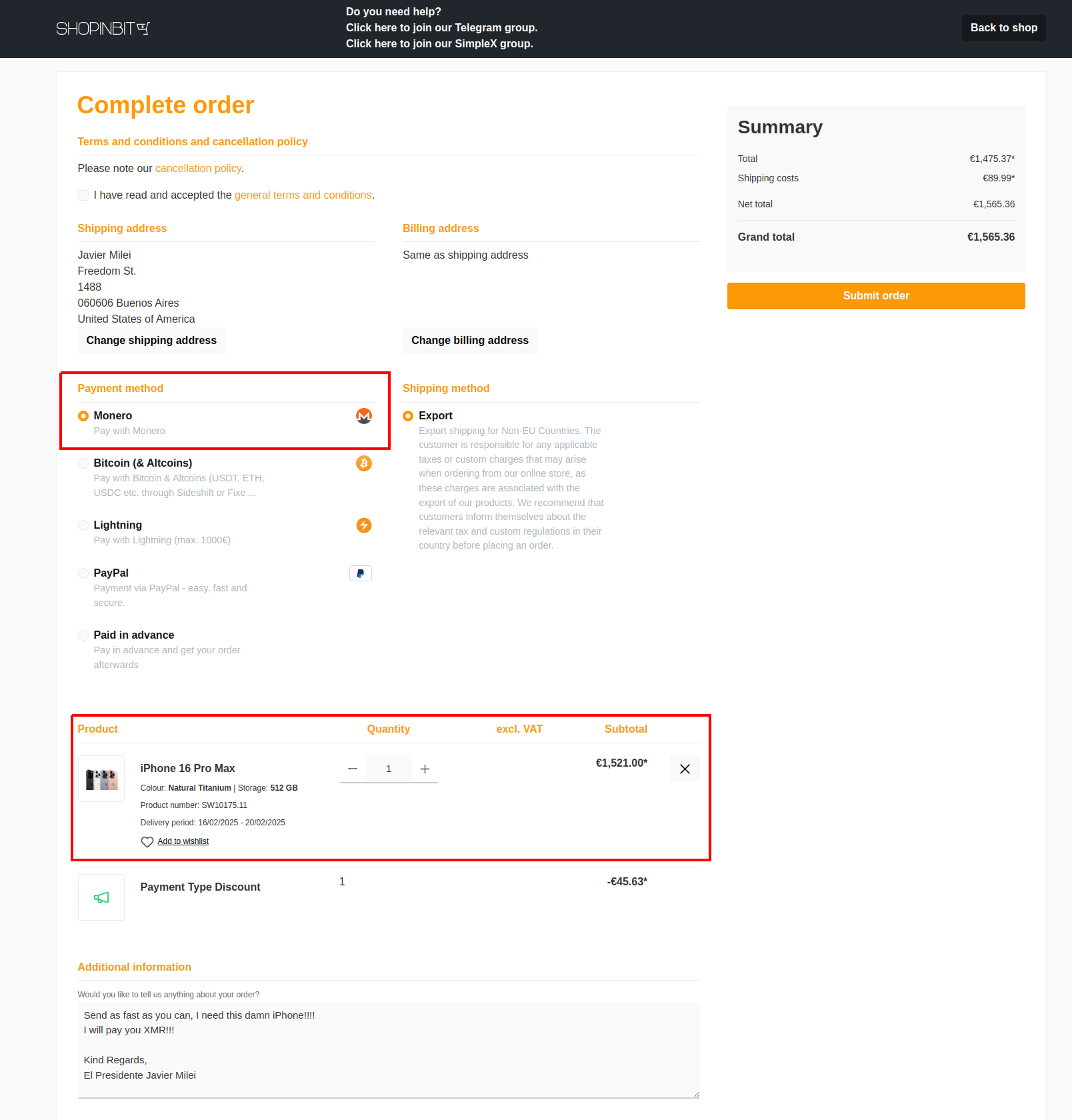The width and height of the screenshot is (1072, 1120).
Task: Click Change shipping address button
Action: [151, 341]
